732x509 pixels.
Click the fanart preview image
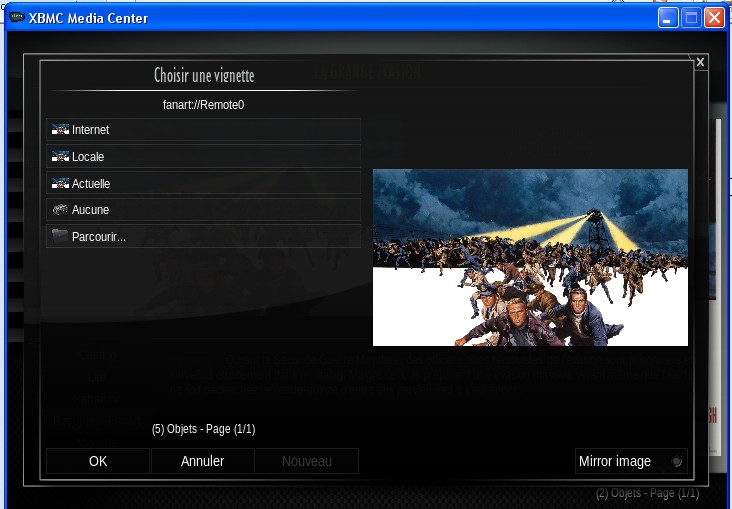(x=530, y=257)
